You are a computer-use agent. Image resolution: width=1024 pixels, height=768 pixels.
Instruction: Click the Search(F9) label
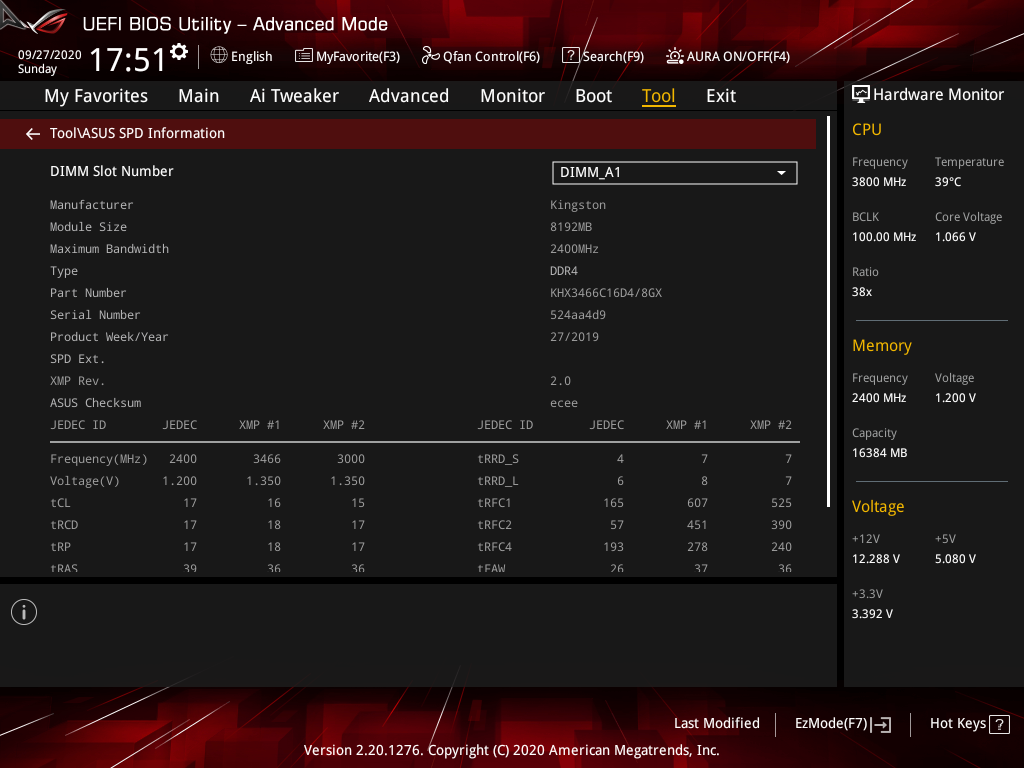pos(613,57)
